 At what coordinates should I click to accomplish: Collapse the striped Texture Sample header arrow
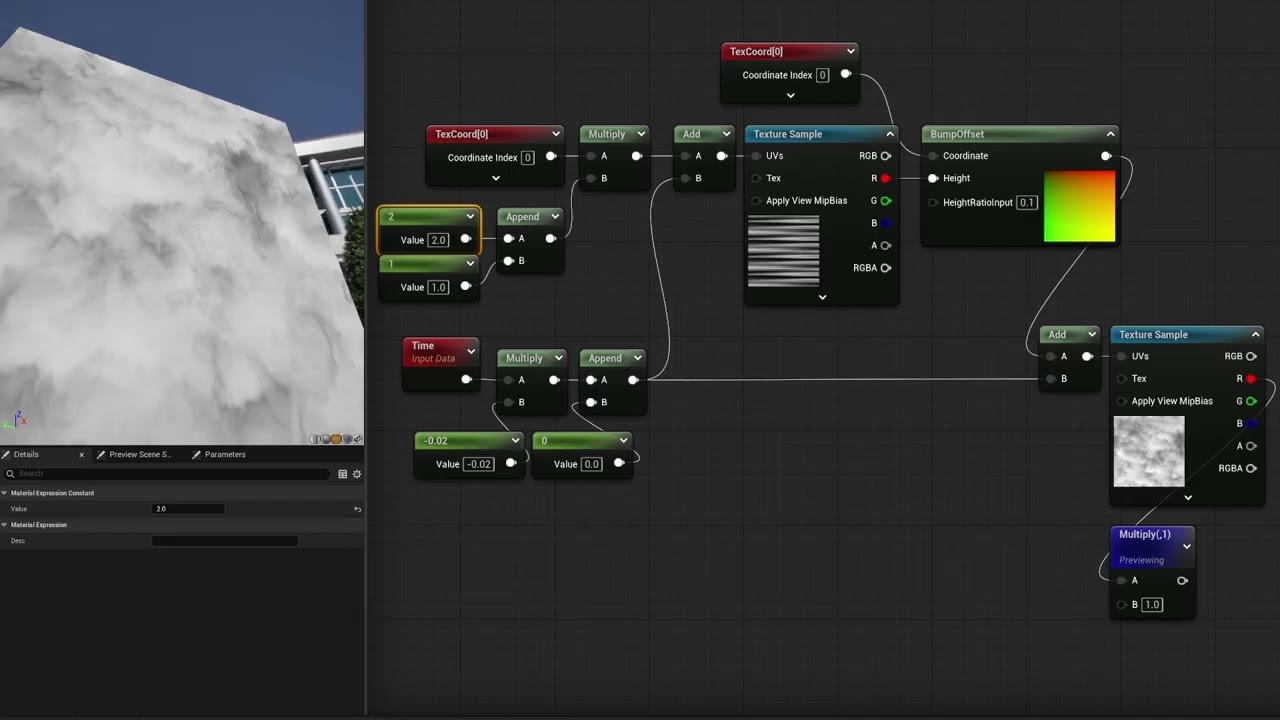pos(889,134)
